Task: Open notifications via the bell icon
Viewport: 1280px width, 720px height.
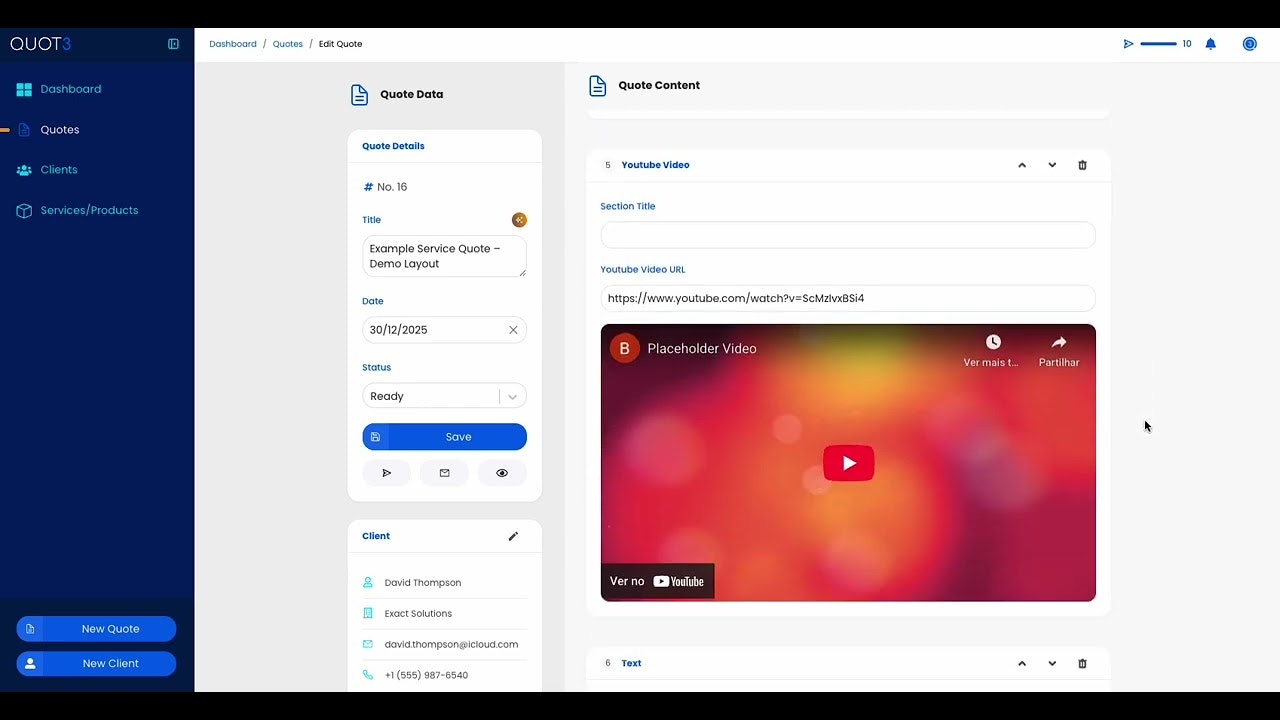Action: (1211, 44)
